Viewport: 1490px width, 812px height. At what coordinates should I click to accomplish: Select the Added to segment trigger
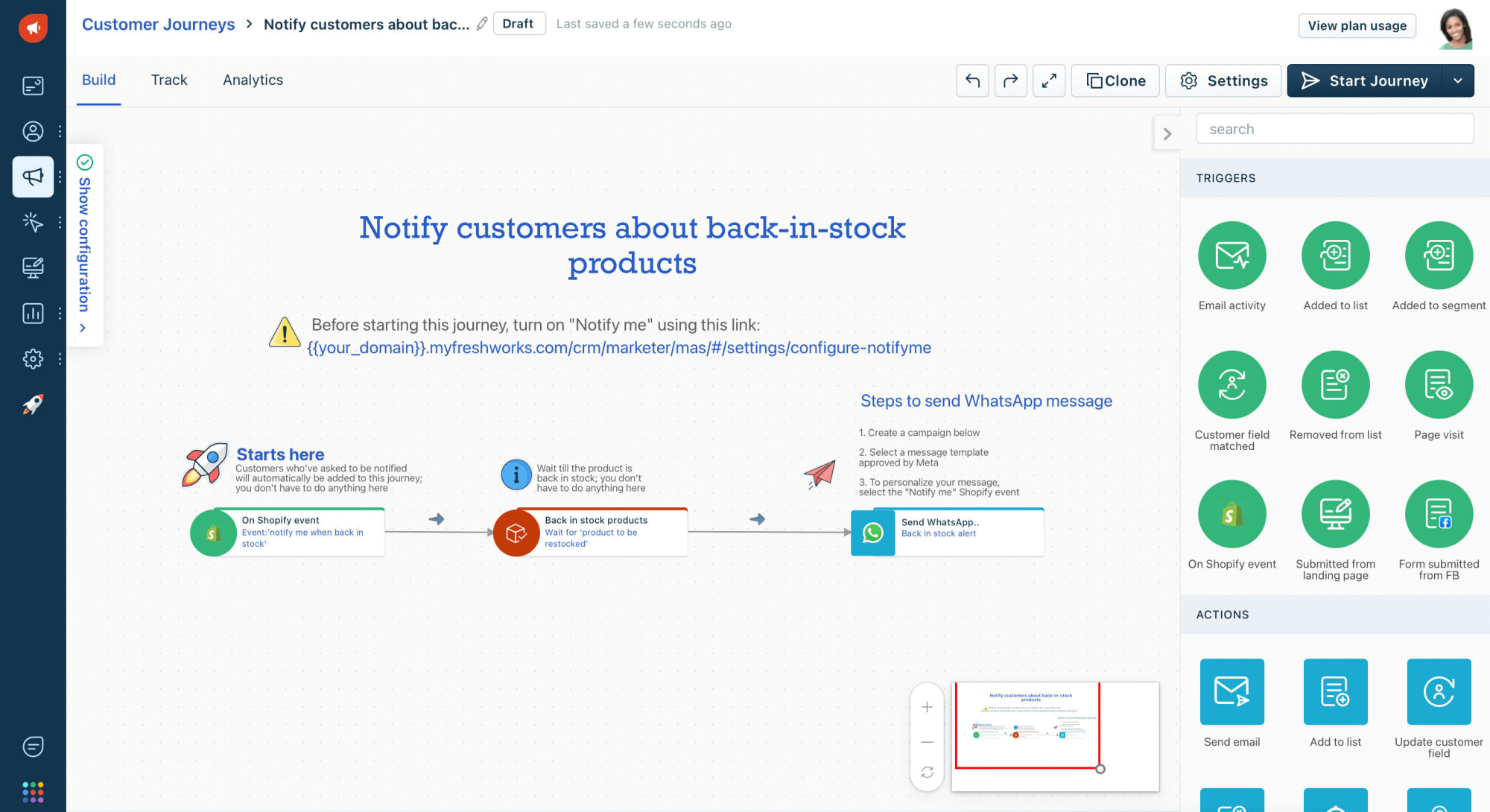[1438, 255]
